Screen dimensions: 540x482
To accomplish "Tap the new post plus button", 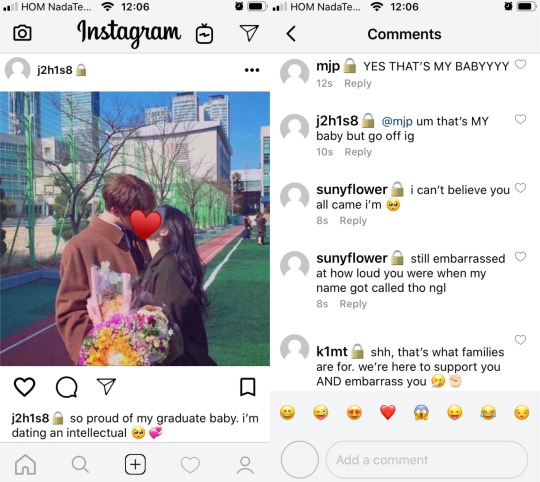I will point(135,464).
